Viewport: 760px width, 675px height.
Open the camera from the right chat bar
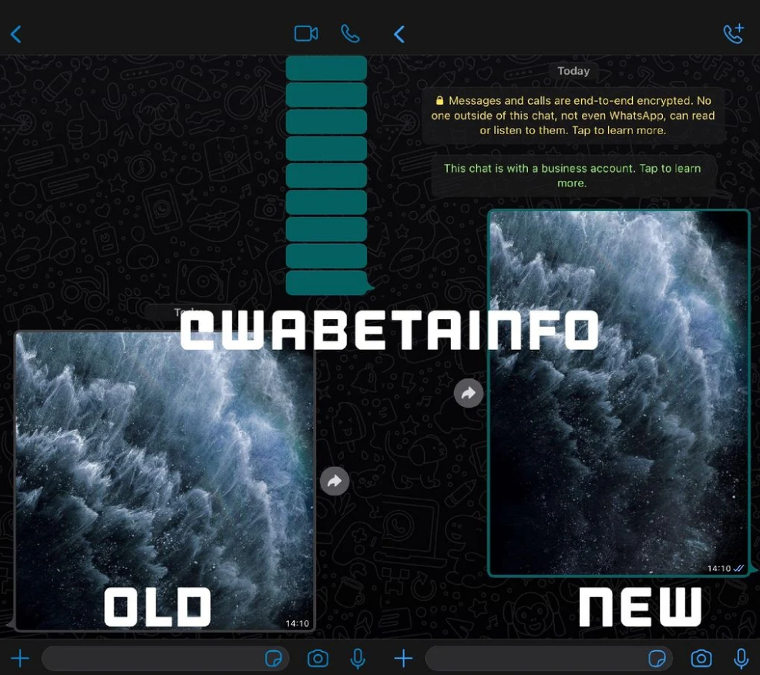coord(702,658)
